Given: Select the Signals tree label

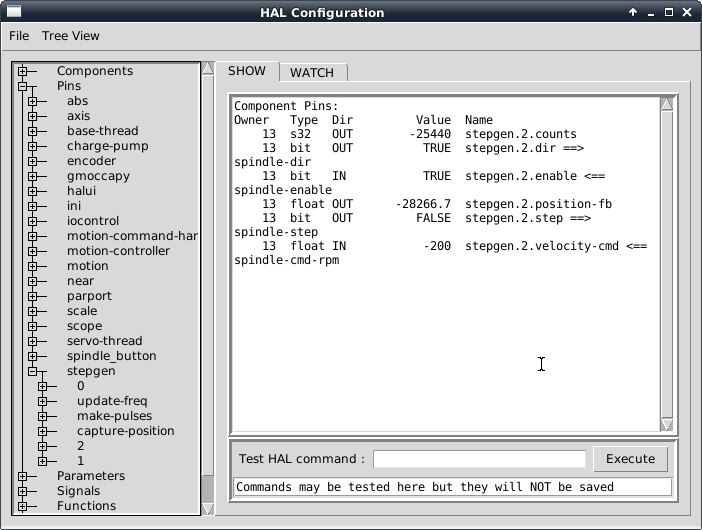Looking at the screenshot, I should tap(78, 491).
